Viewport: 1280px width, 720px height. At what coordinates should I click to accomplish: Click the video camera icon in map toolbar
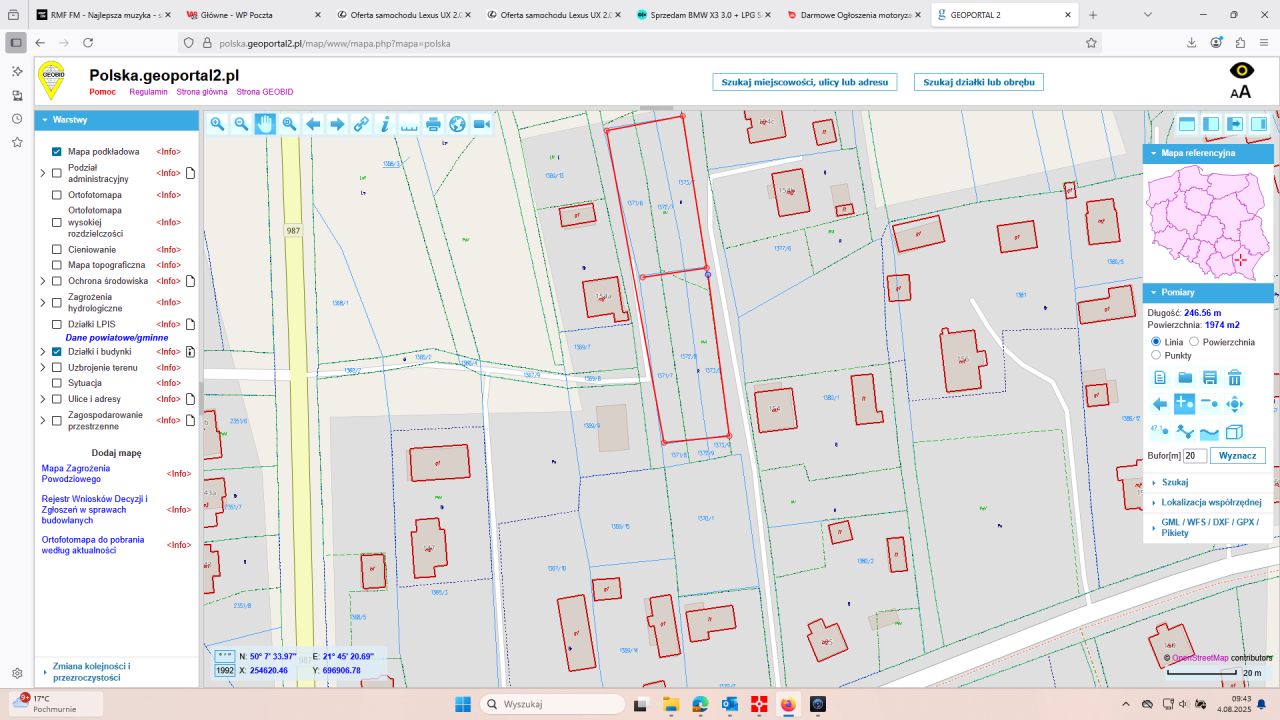click(481, 124)
